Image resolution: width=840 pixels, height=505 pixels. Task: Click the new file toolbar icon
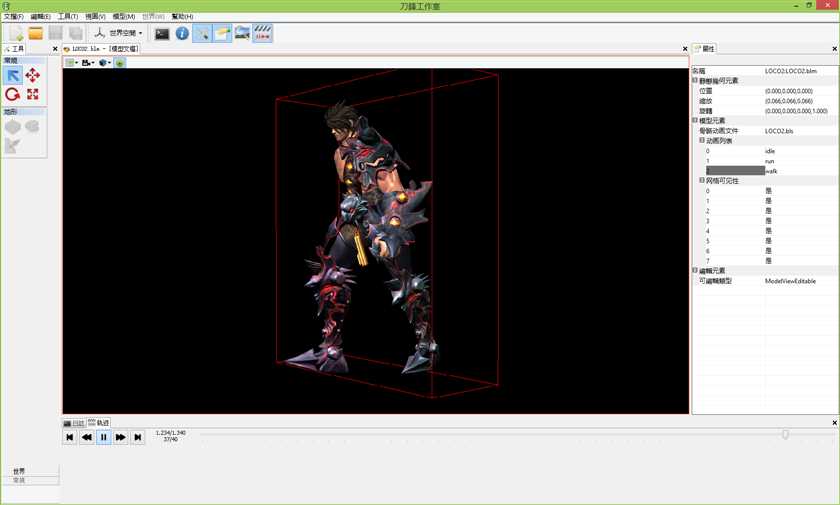pos(16,34)
